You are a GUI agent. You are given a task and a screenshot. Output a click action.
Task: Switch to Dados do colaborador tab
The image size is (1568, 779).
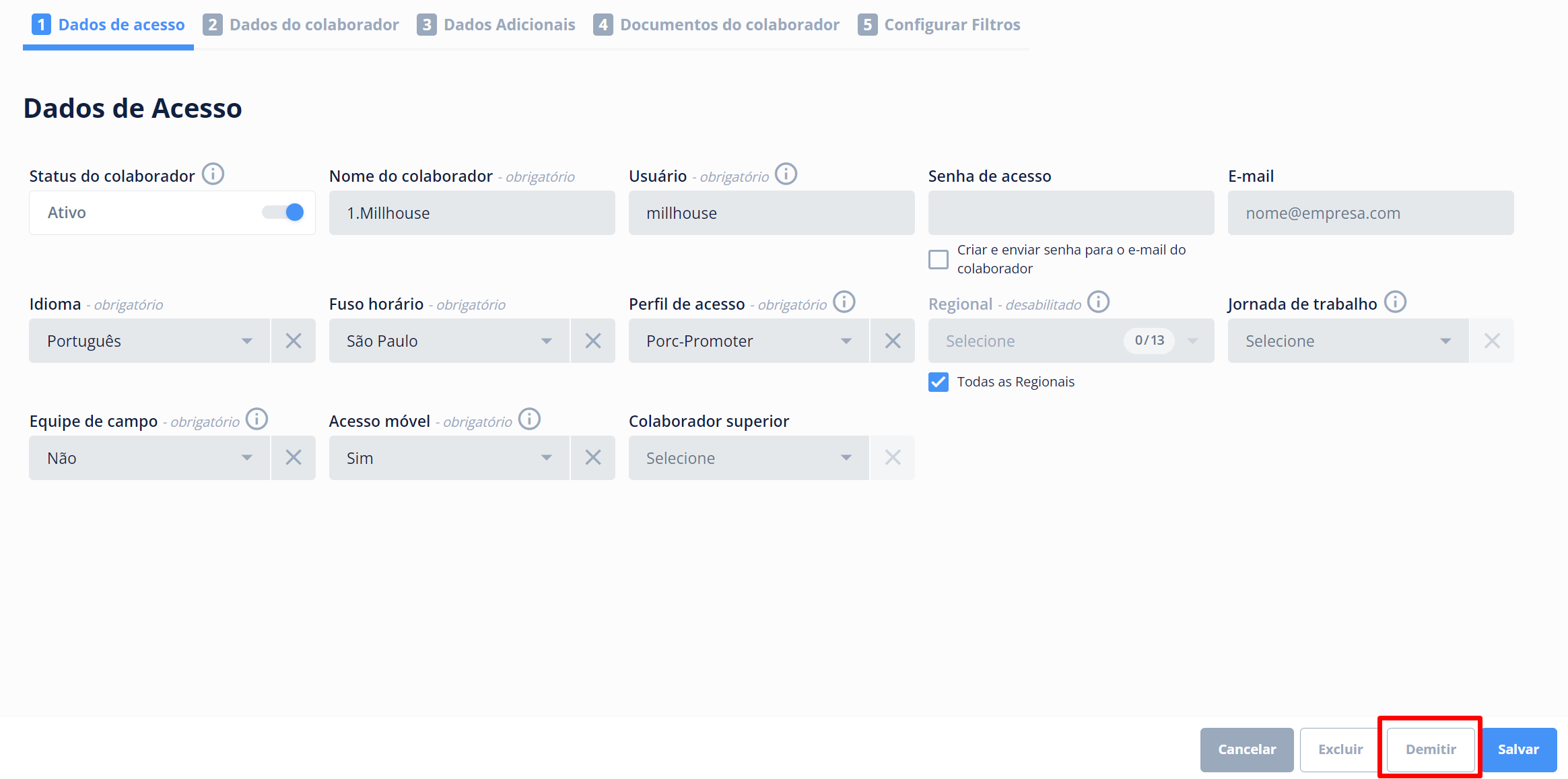coord(301,25)
